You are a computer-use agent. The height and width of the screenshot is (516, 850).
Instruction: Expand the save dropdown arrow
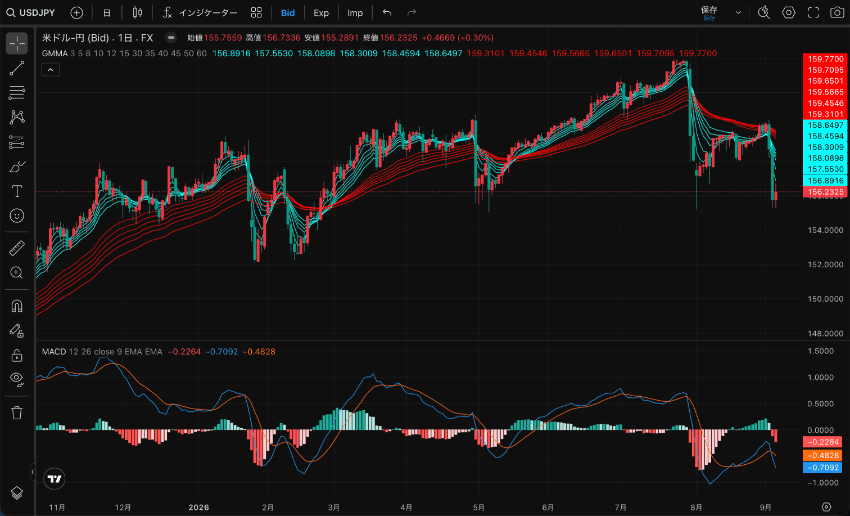click(x=738, y=12)
